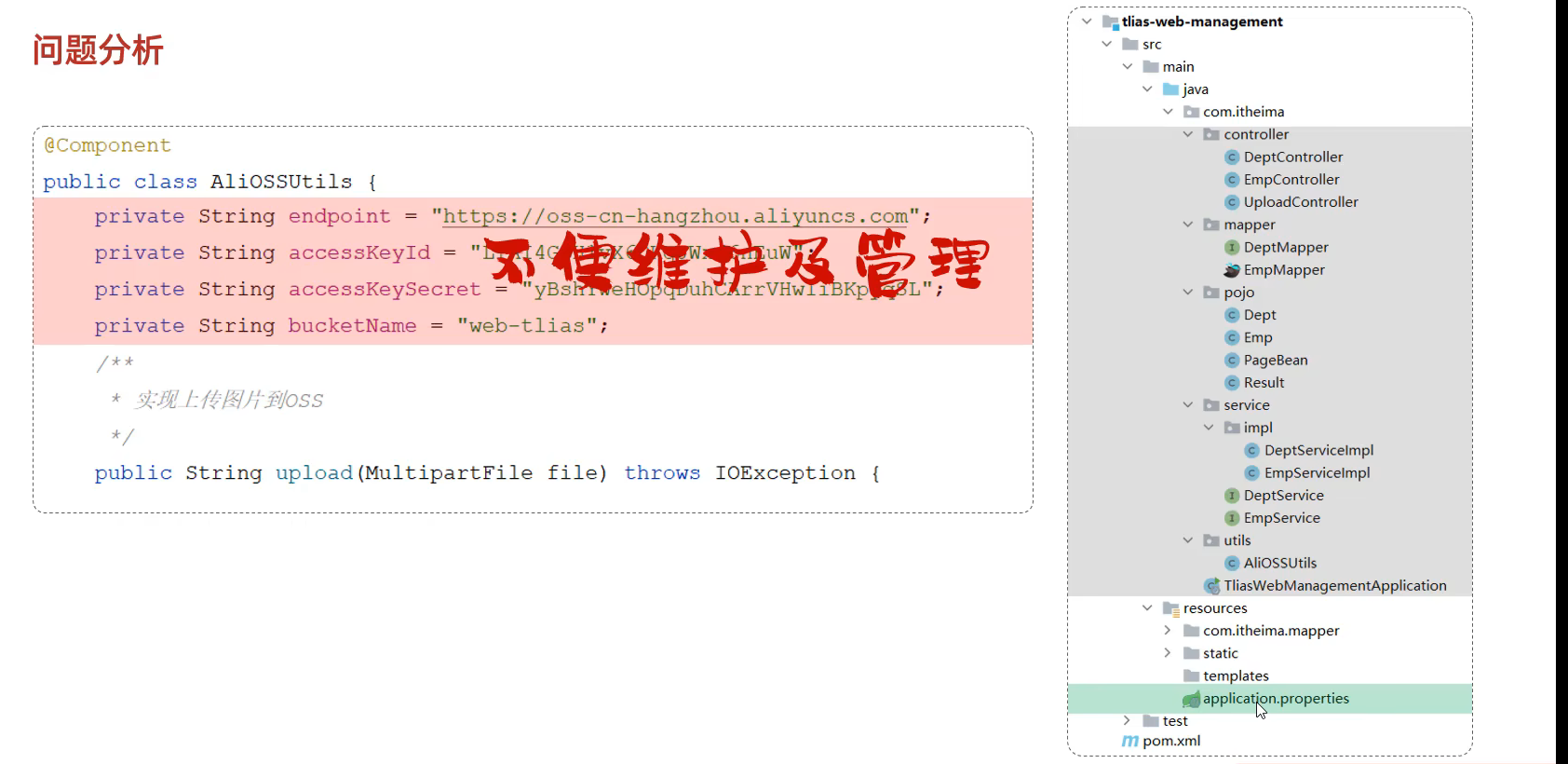Click the DeptService interface icon
The width and height of the screenshot is (1568, 764).
point(1232,496)
